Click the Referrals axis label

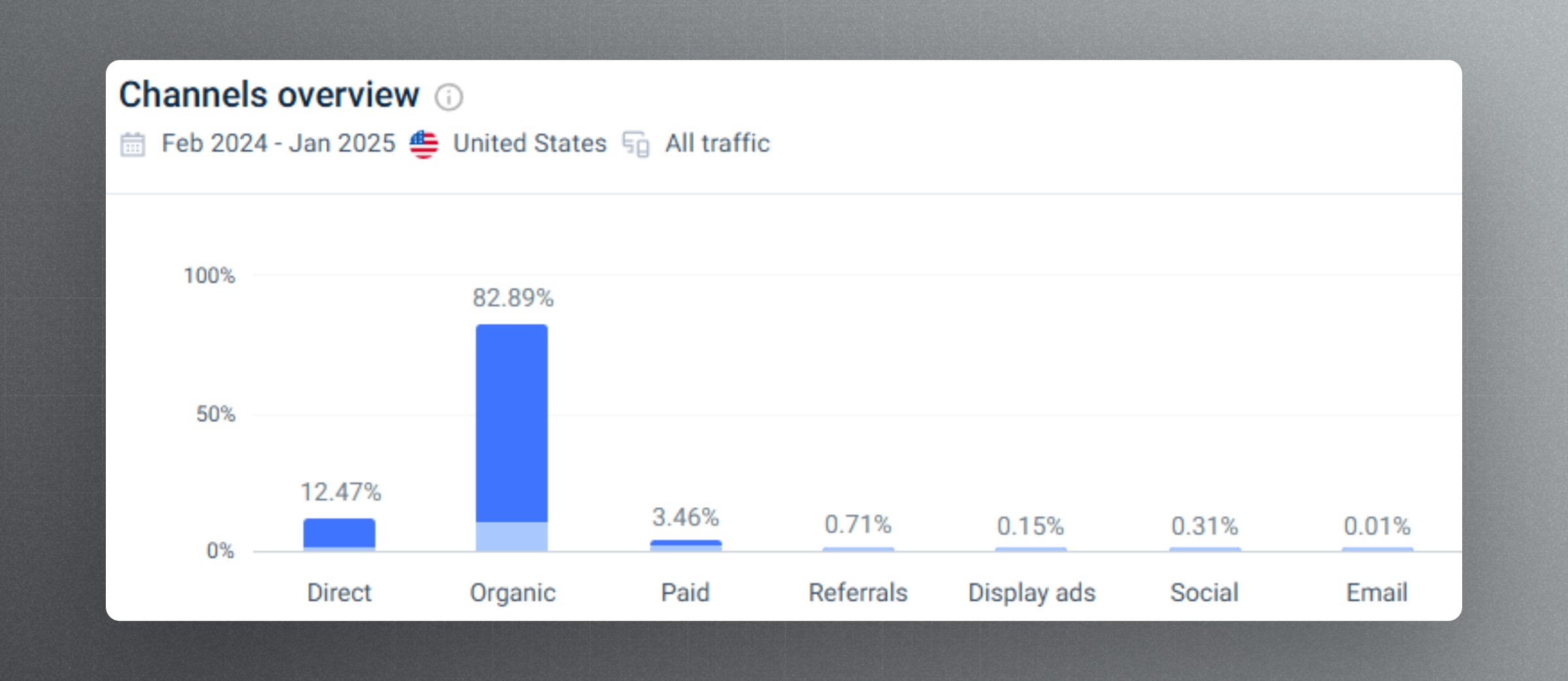pos(858,593)
